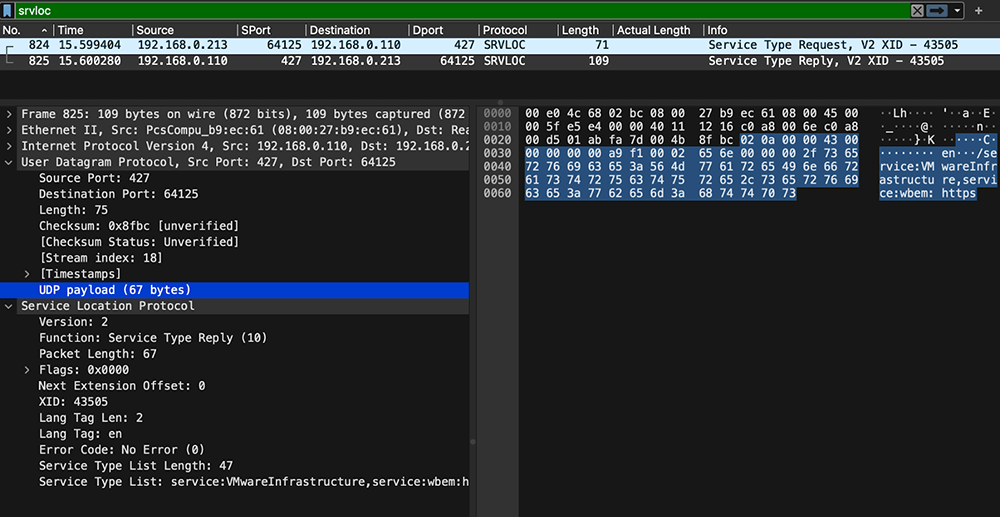1000x517 pixels.
Task: Sort packets by No. column
Action: pos(26,30)
